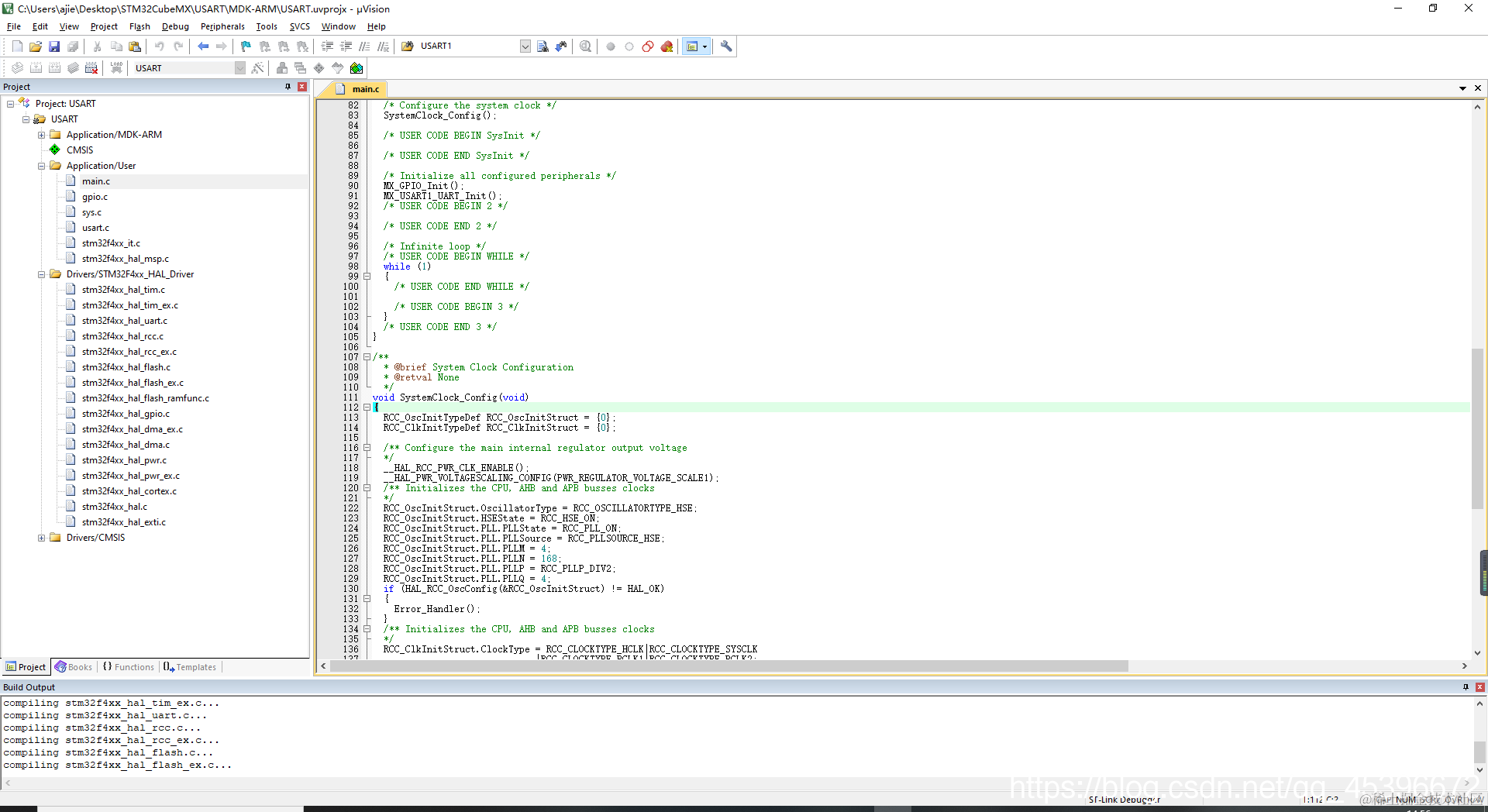This screenshot has height=812, width=1488.
Task: Click the Stop build icon
Action: tap(91, 68)
